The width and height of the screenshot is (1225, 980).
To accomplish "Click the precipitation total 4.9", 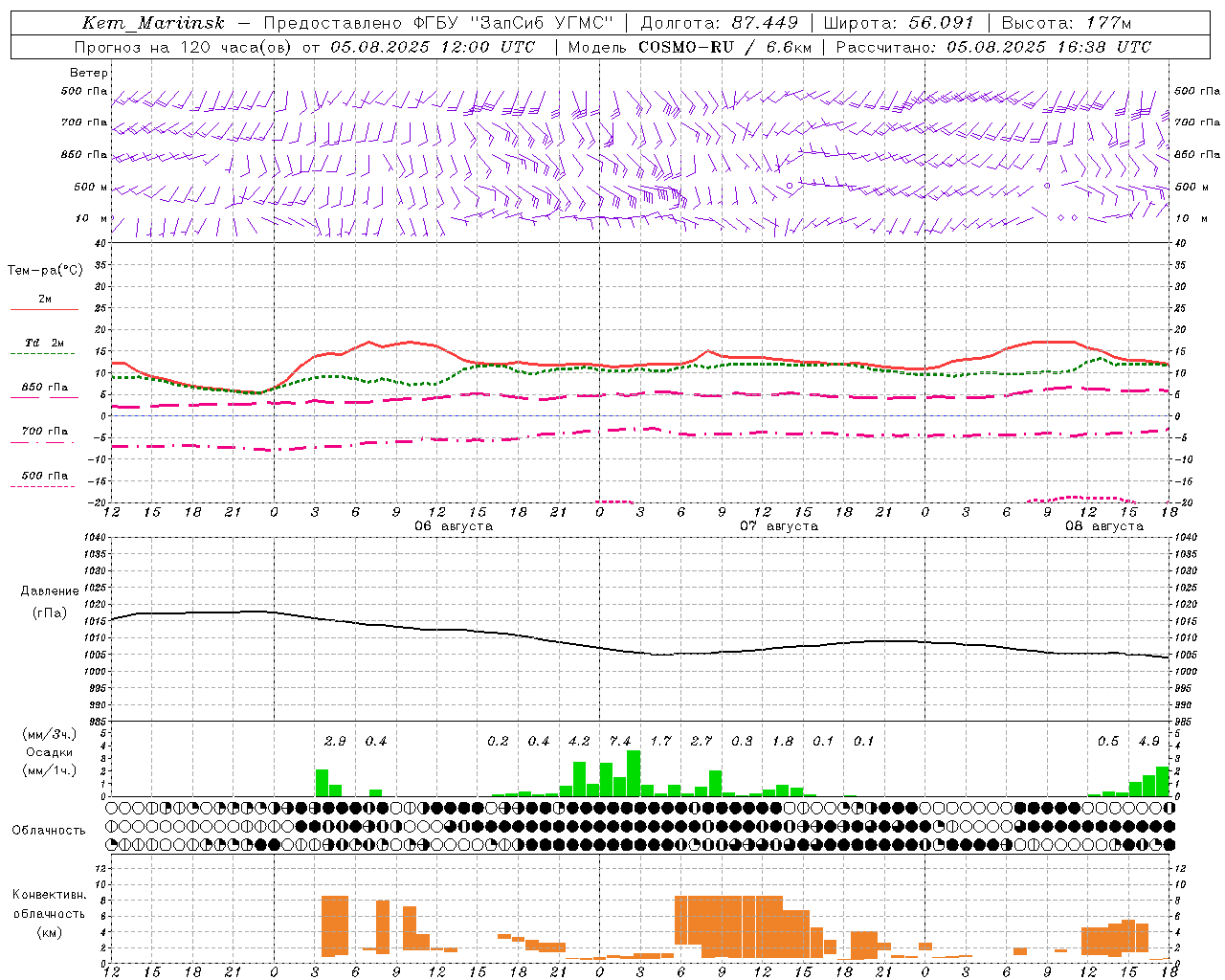I will pyautogui.click(x=1149, y=742).
